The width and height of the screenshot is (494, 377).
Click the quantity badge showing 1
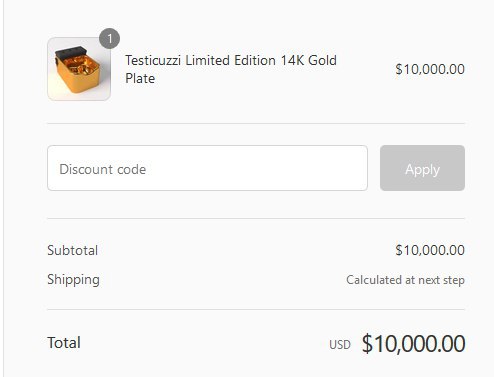click(109, 39)
